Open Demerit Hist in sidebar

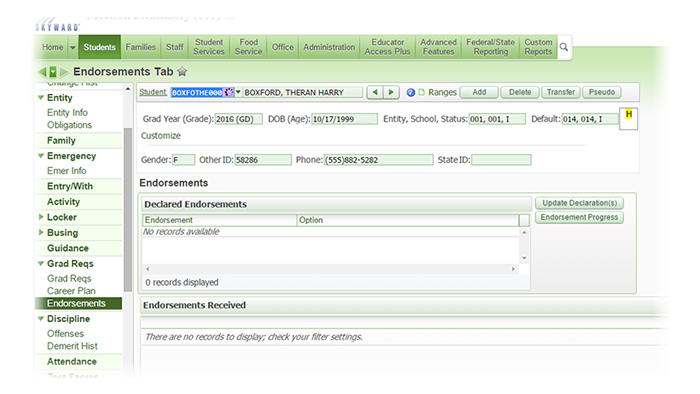click(72, 346)
